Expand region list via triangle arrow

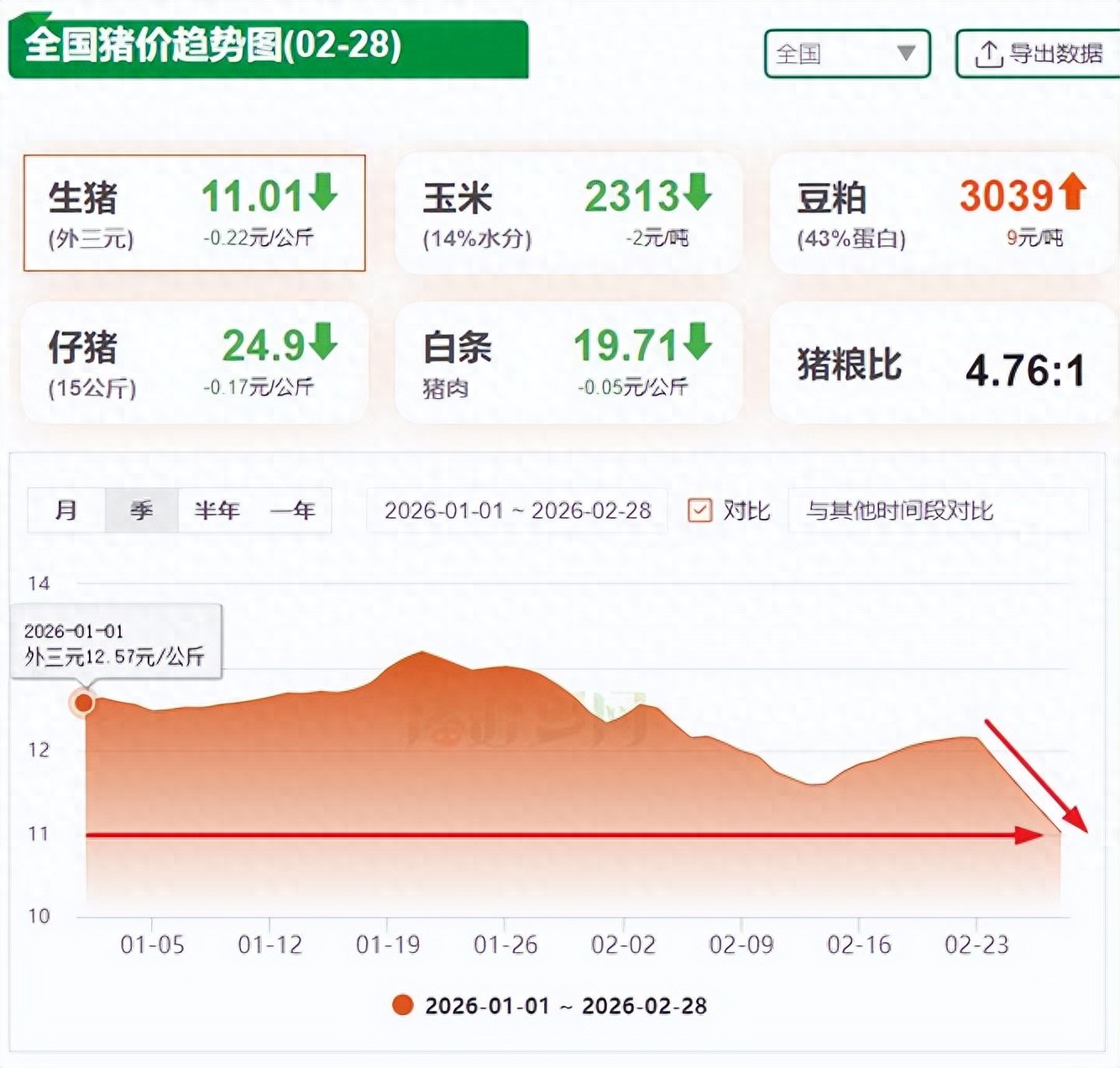(x=906, y=54)
